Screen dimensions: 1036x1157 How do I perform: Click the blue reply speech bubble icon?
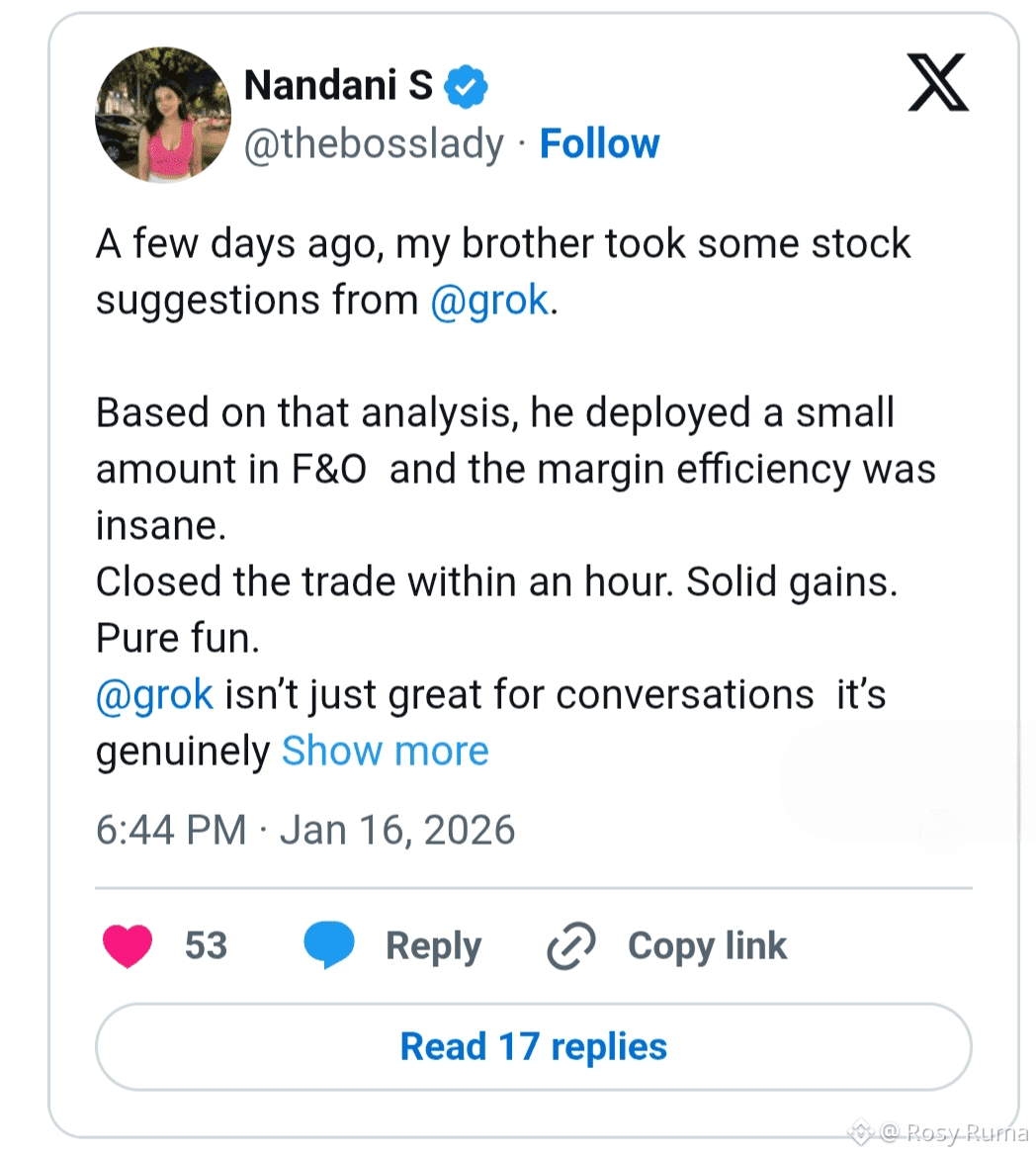click(x=329, y=945)
